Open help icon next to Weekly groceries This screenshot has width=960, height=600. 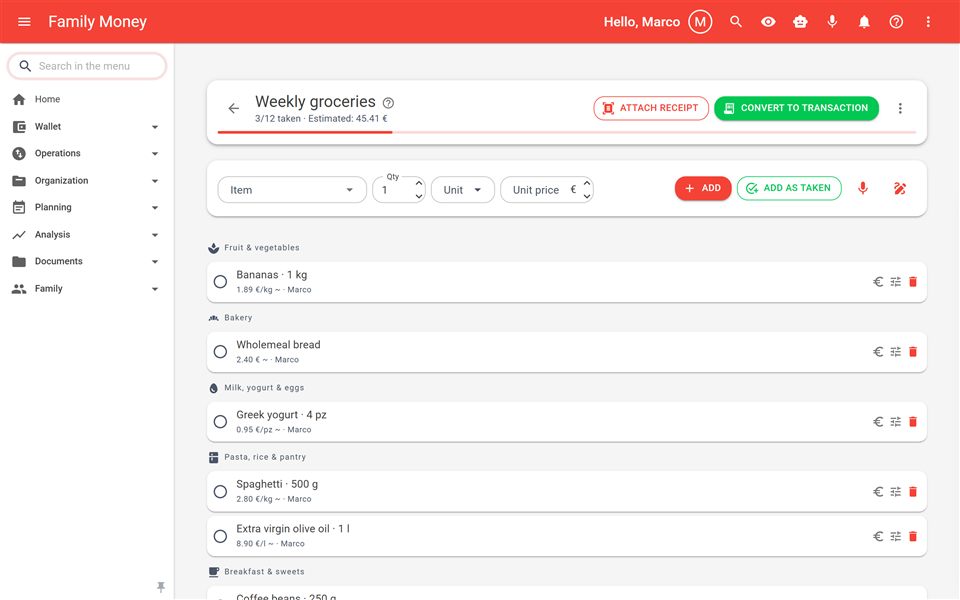(x=388, y=103)
